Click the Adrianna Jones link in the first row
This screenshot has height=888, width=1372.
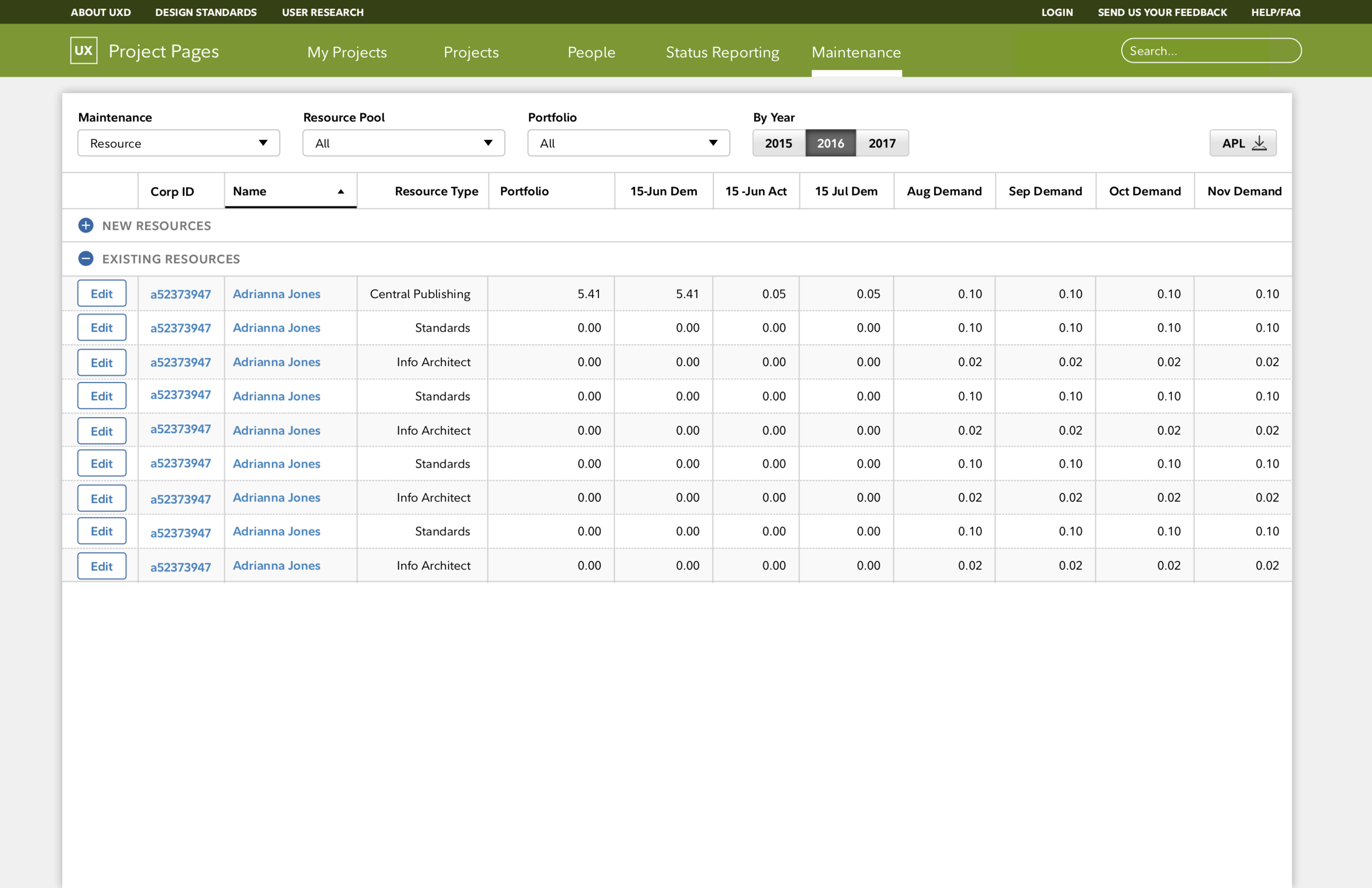(277, 294)
